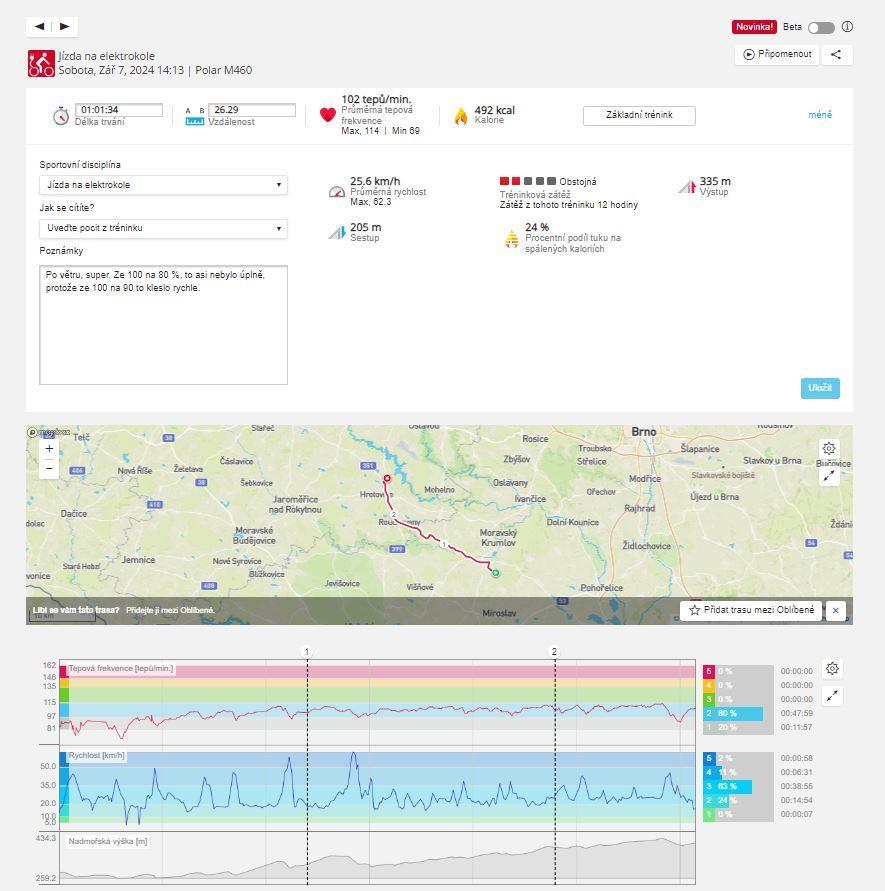
Task: Open the 'Jak se cítíte?' dropdown
Action: point(163,228)
